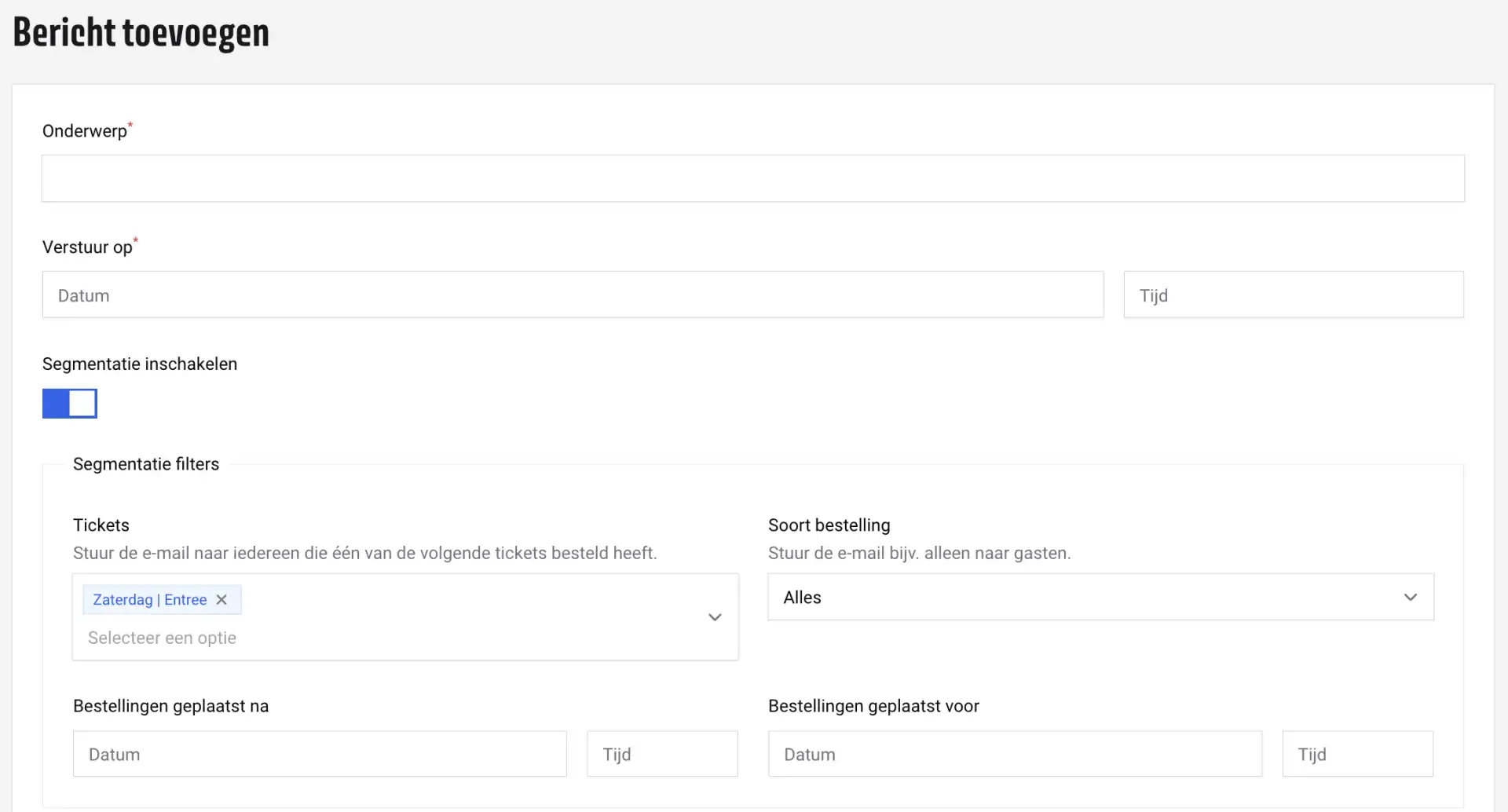
Task: Click the Soort bestelling label
Action: (x=829, y=525)
